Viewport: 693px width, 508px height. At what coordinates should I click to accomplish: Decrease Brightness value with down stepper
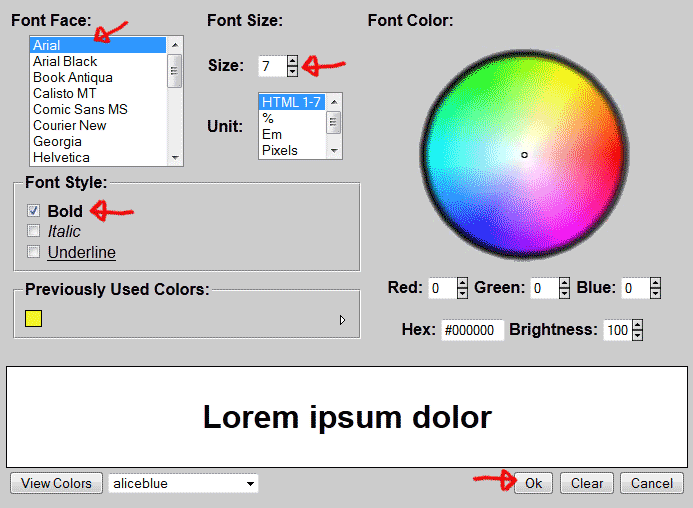pos(638,335)
